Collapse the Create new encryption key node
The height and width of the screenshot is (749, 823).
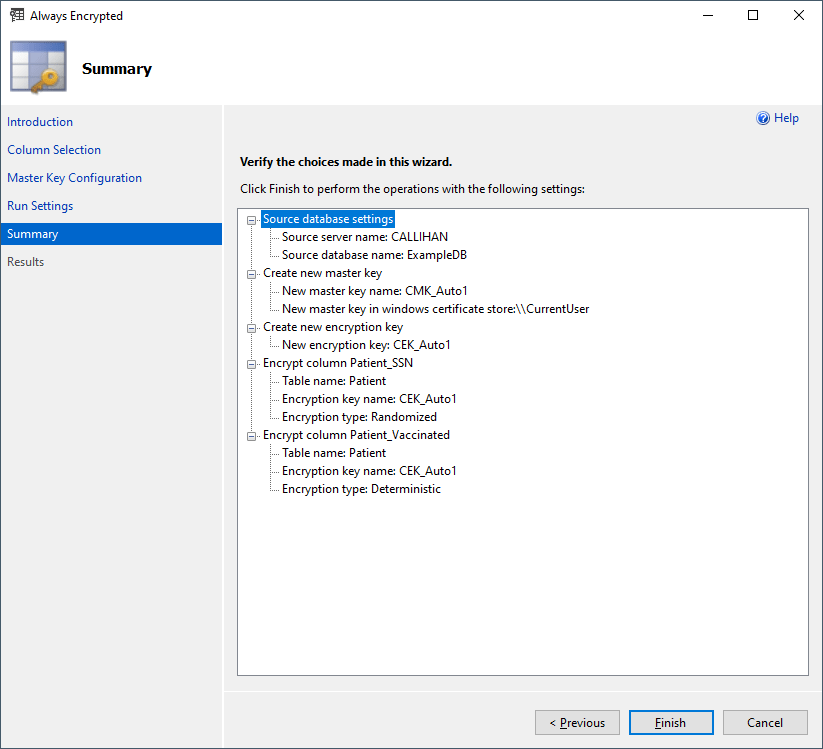[x=252, y=327]
